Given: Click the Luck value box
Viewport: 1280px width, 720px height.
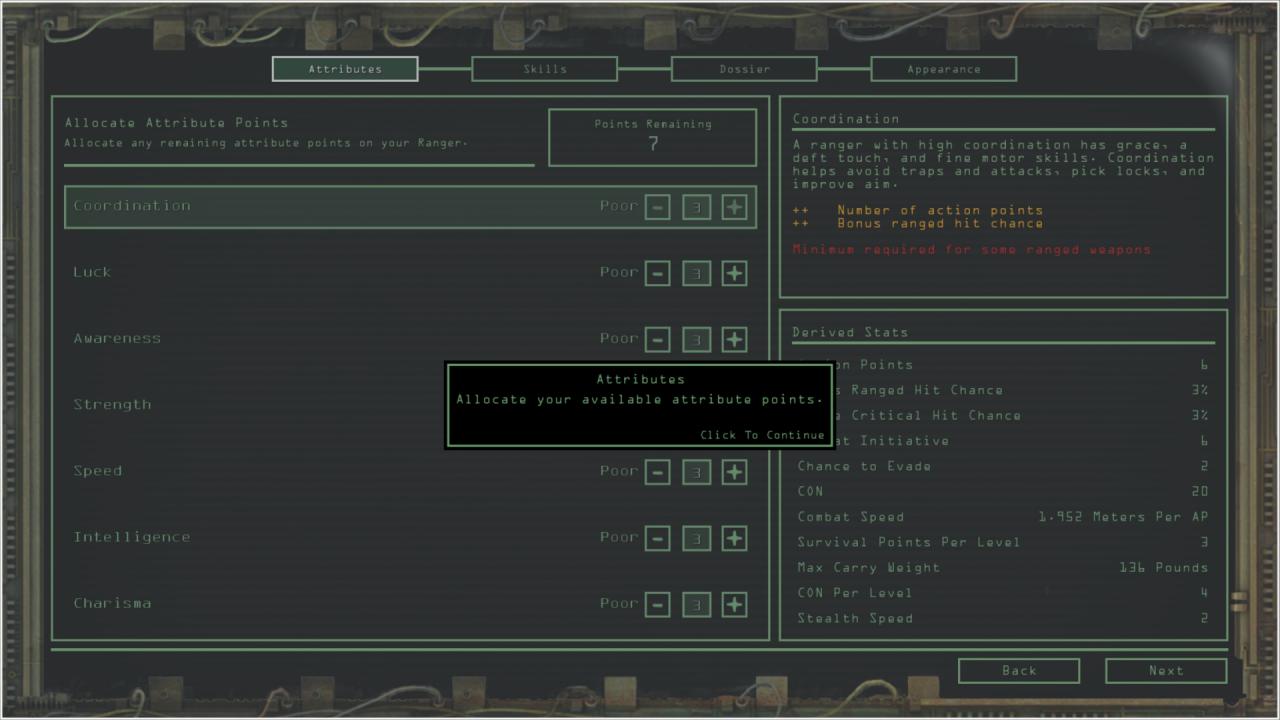Looking at the screenshot, I should coord(696,273).
